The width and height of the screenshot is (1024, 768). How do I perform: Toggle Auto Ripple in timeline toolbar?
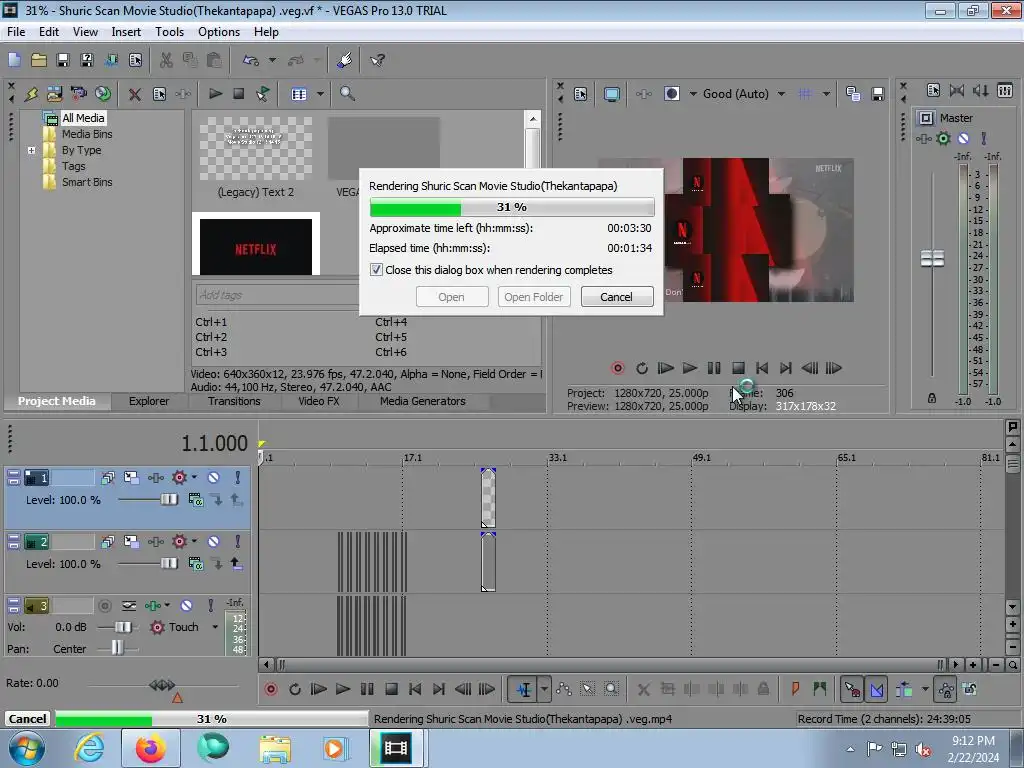[x=904, y=689]
